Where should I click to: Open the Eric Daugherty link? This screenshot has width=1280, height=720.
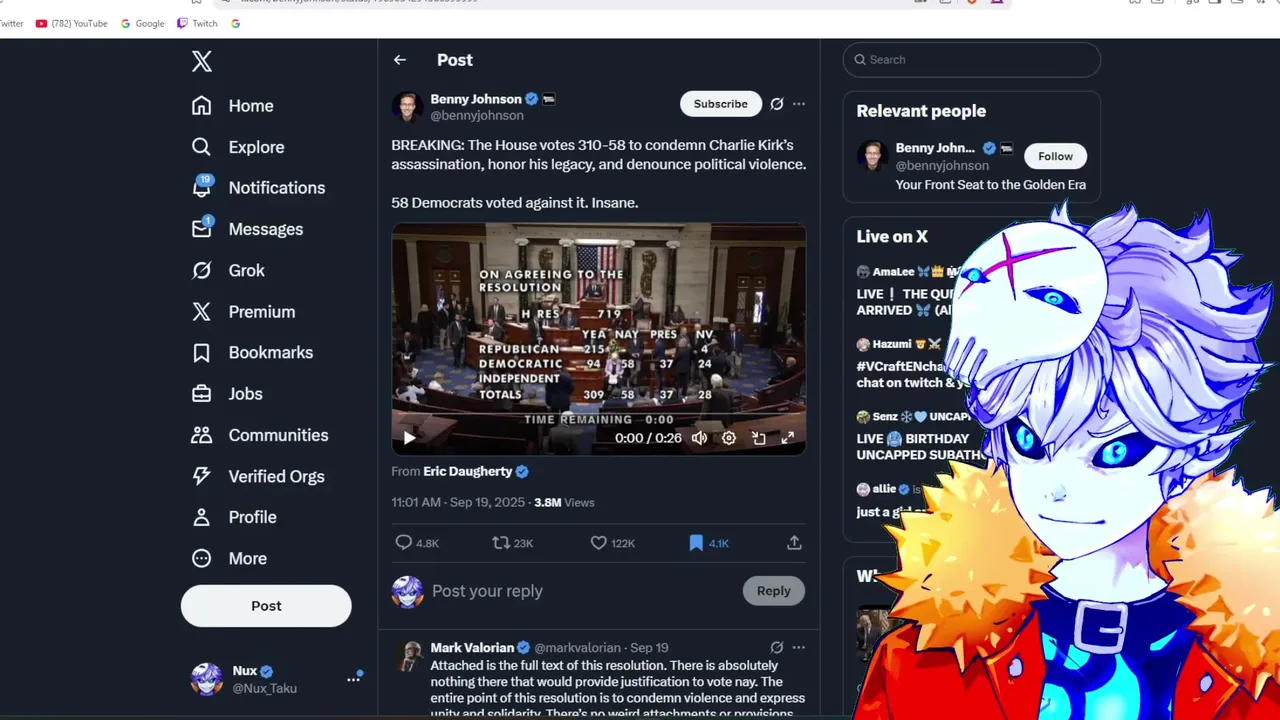(x=468, y=471)
